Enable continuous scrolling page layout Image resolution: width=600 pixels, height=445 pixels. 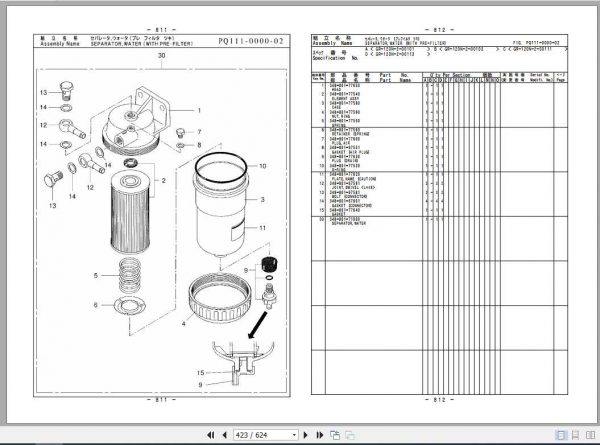pos(575,435)
